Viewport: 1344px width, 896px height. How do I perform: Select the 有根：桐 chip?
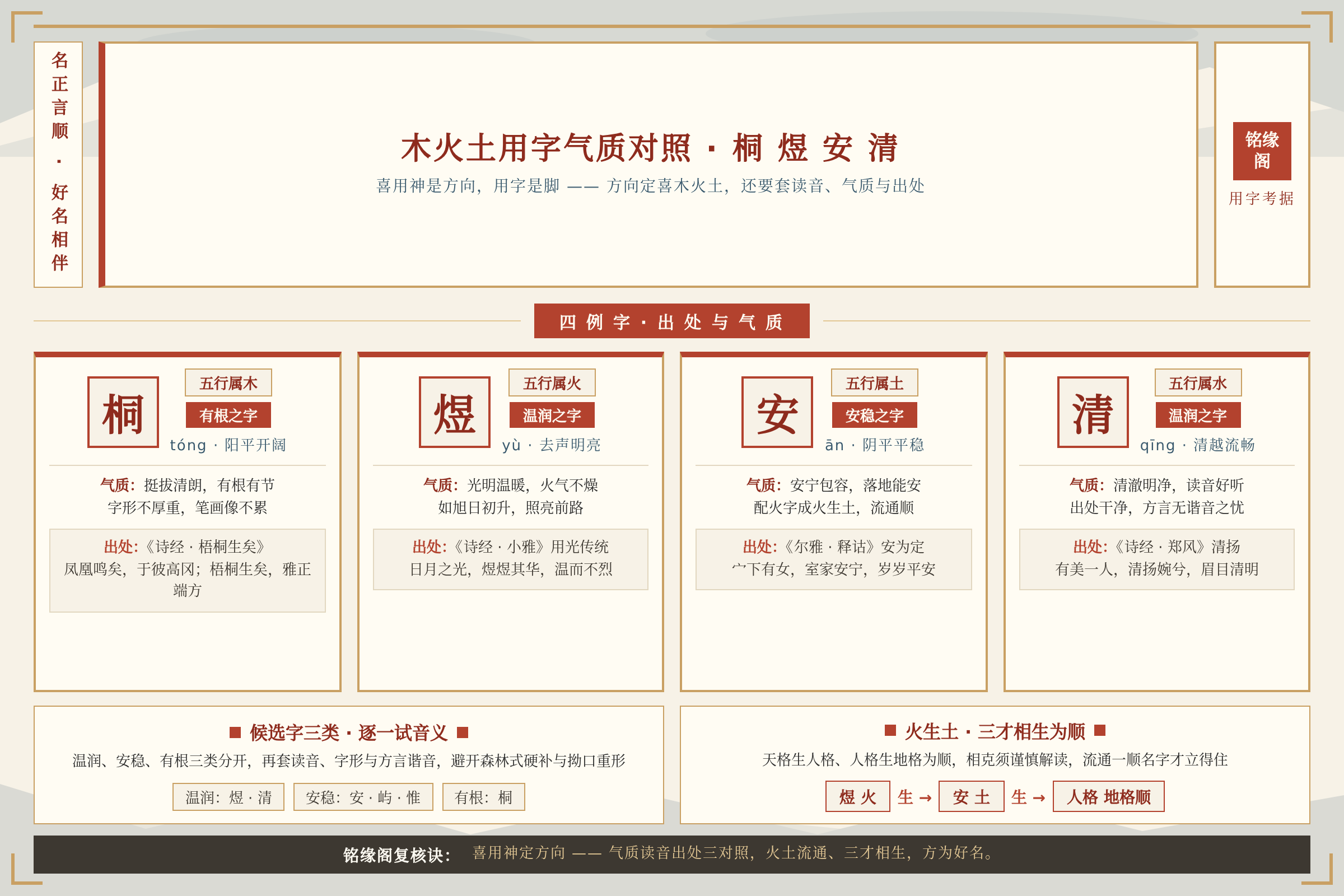point(483,797)
